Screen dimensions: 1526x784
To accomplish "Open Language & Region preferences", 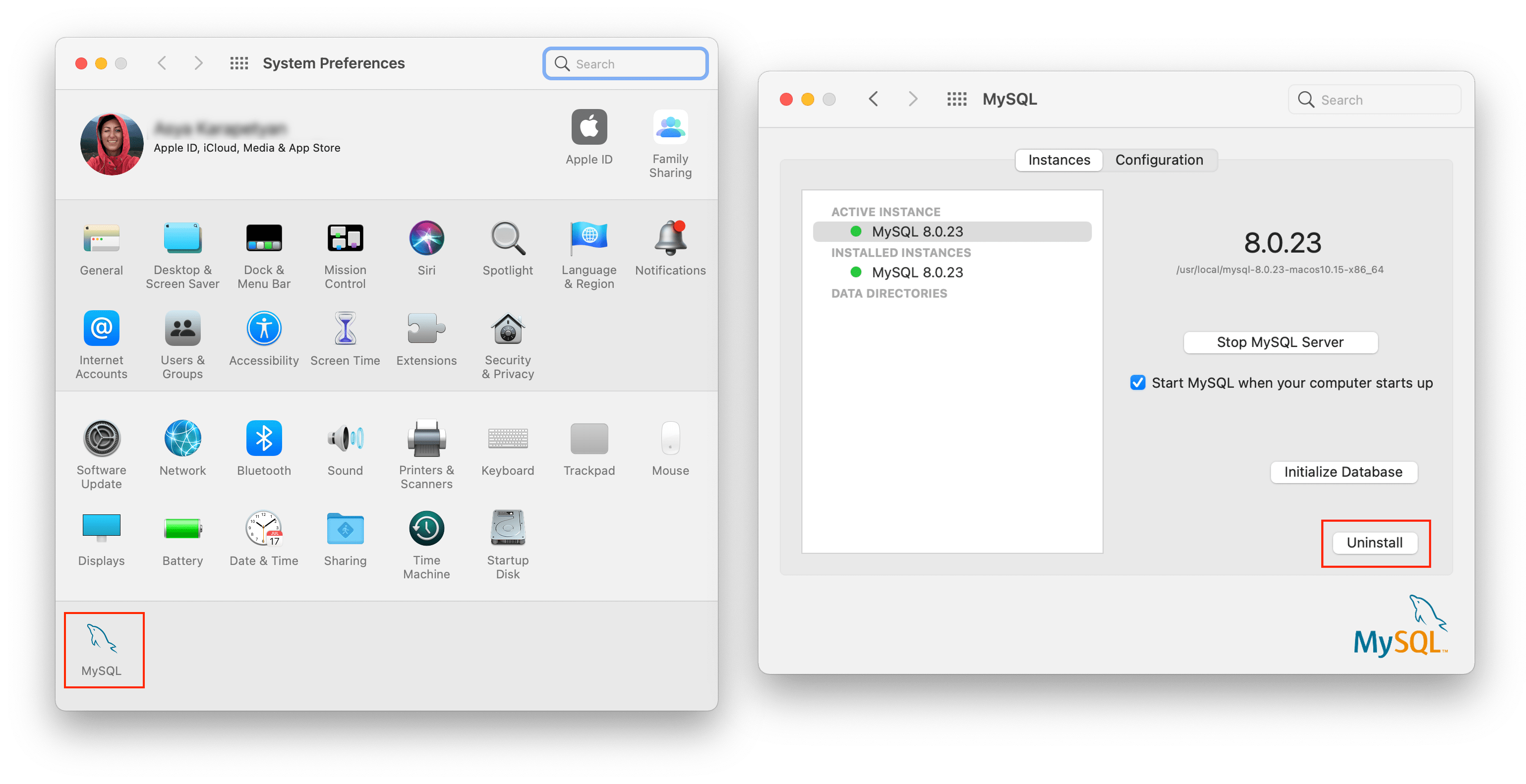I will (x=589, y=255).
